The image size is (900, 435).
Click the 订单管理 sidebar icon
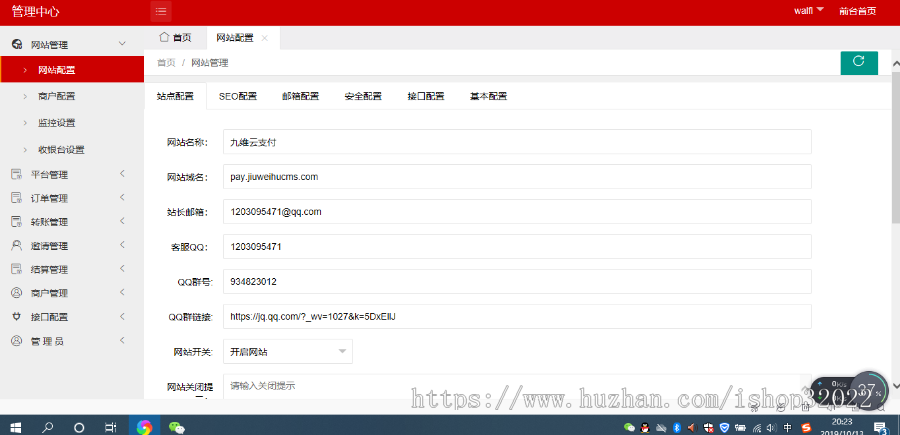pos(17,198)
